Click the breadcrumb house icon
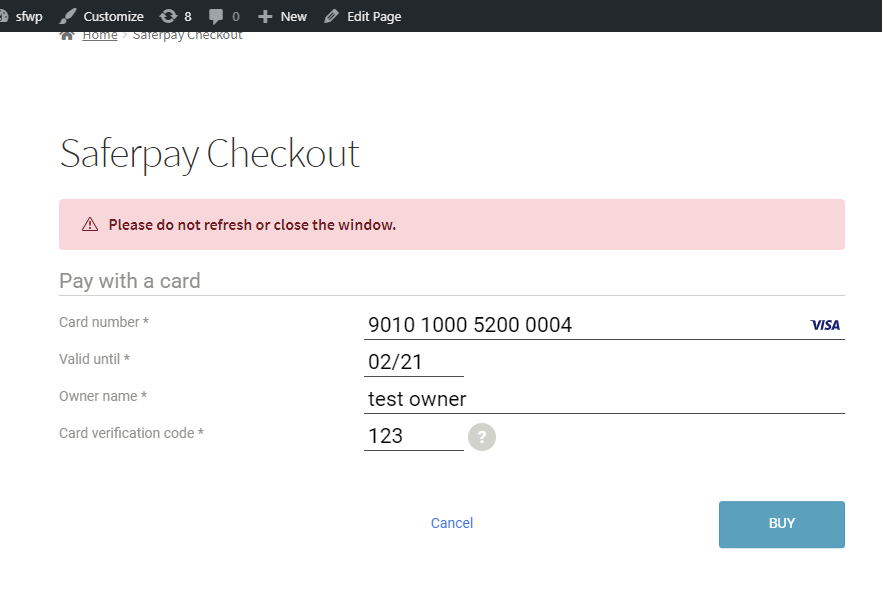The image size is (882, 613). coord(67,35)
